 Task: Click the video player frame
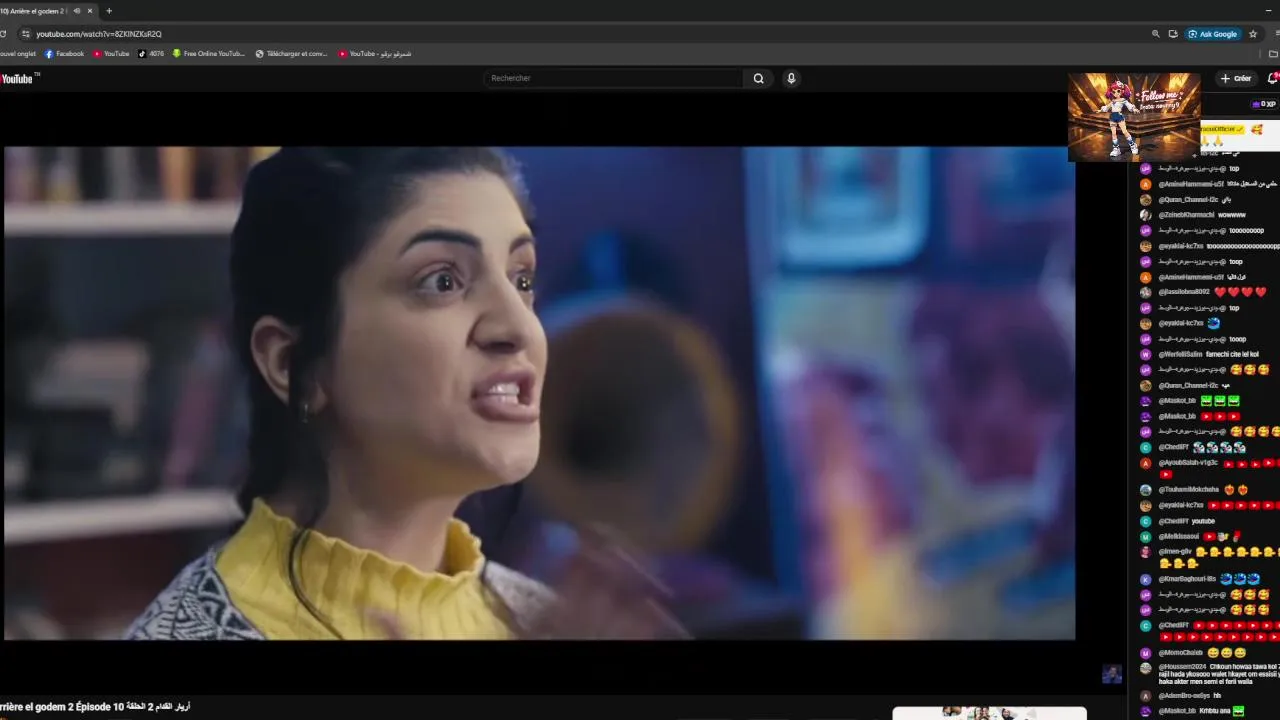(540, 393)
